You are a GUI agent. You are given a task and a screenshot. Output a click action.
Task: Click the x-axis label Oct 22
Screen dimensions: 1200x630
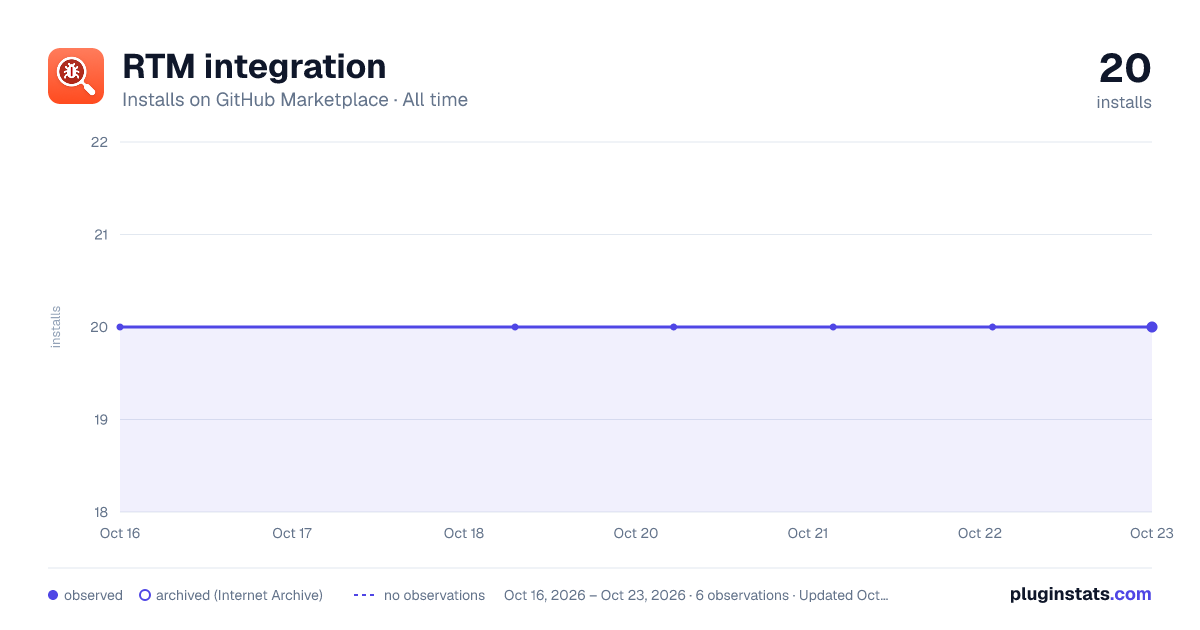point(980,533)
